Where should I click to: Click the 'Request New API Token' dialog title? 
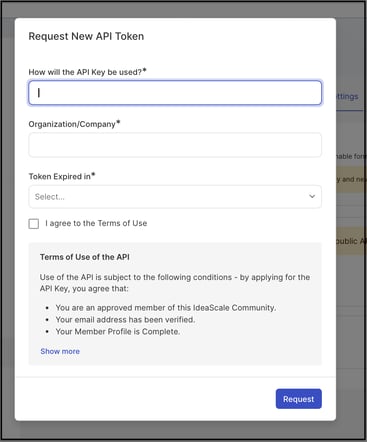[86, 36]
